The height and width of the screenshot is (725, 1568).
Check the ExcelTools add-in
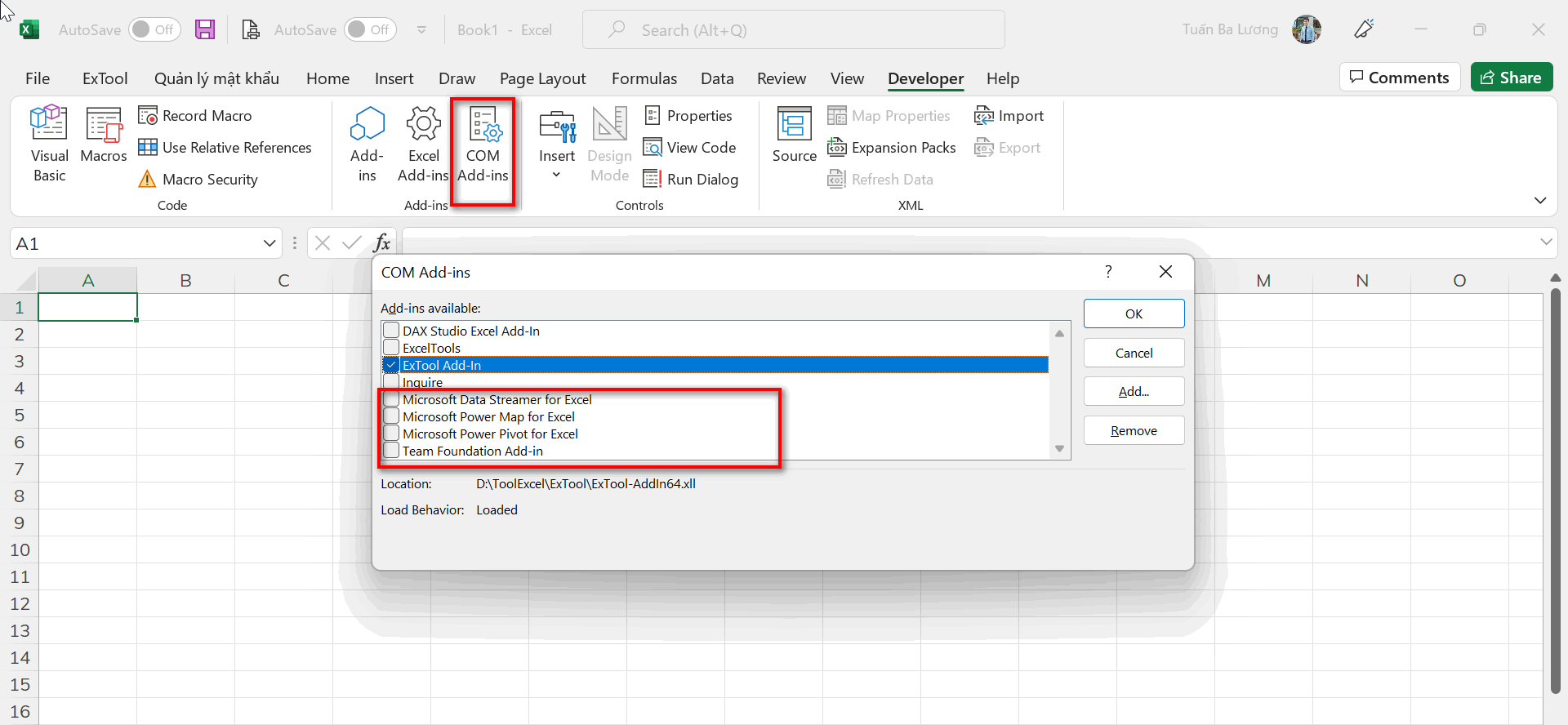click(391, 348)
